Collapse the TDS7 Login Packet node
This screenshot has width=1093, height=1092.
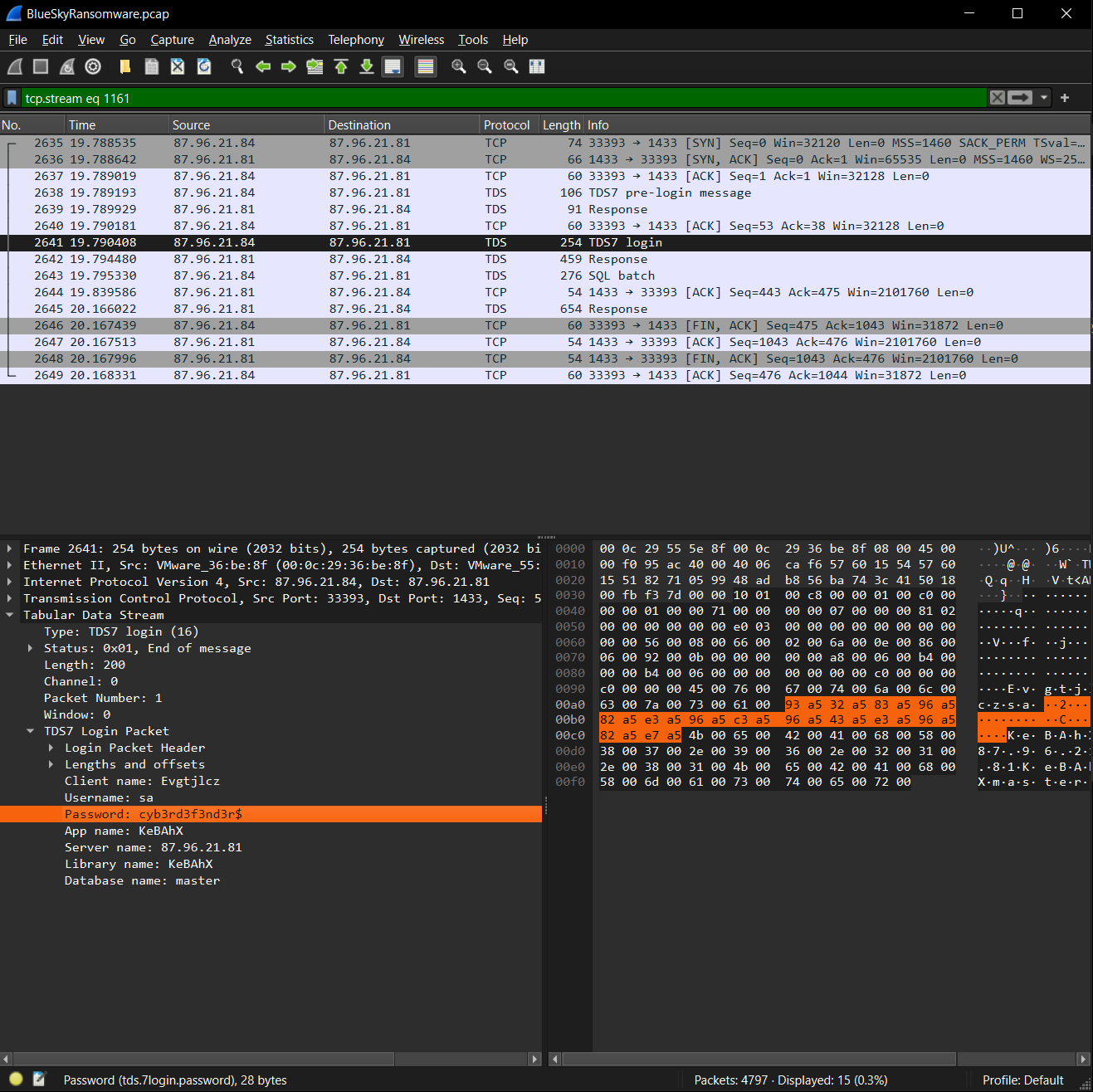tap(30, 731)
